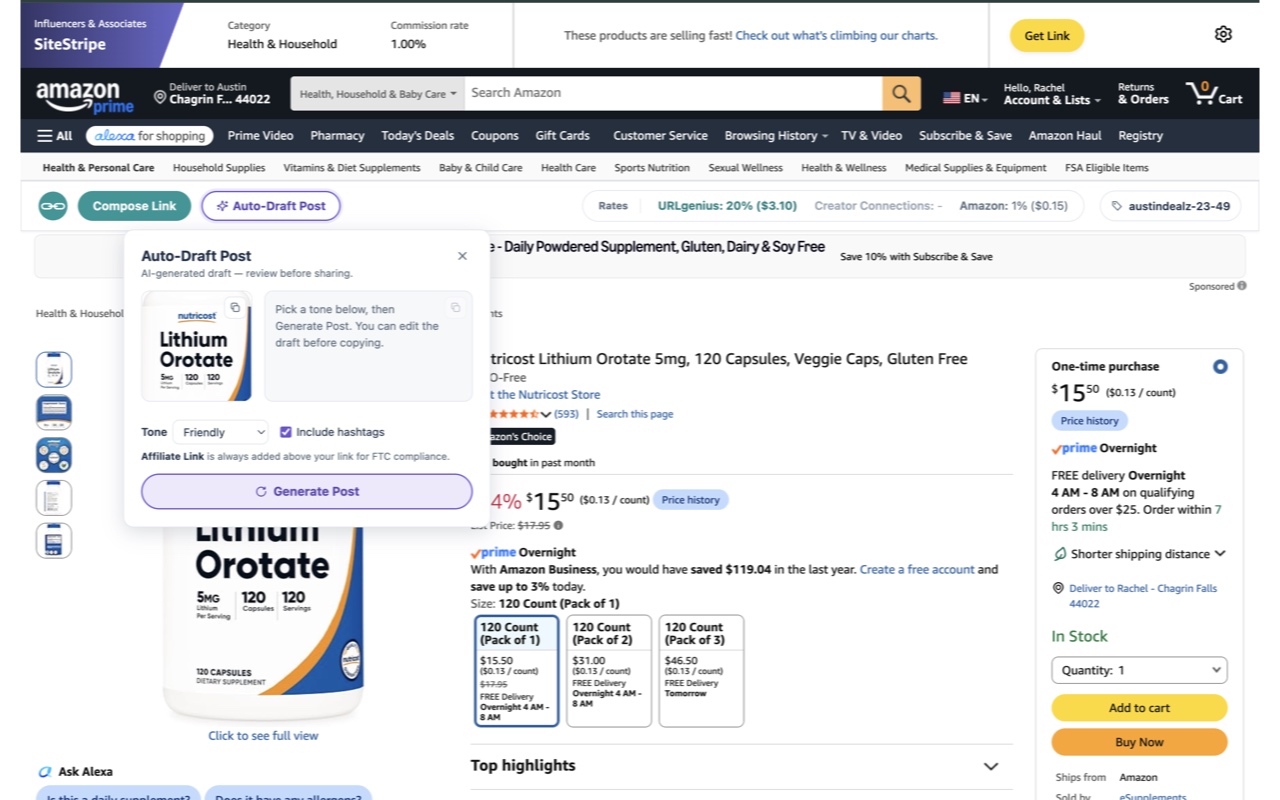Click the Generate Post button

(x=306, y=491)
